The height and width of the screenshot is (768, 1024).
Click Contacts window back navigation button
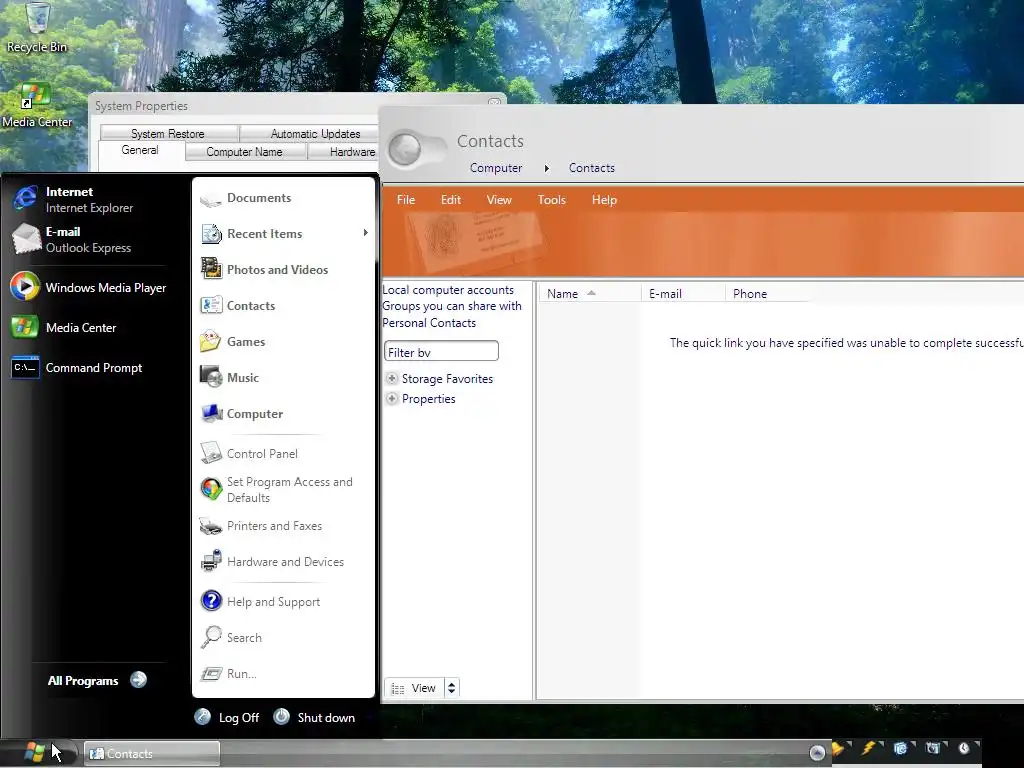(405, 148)
